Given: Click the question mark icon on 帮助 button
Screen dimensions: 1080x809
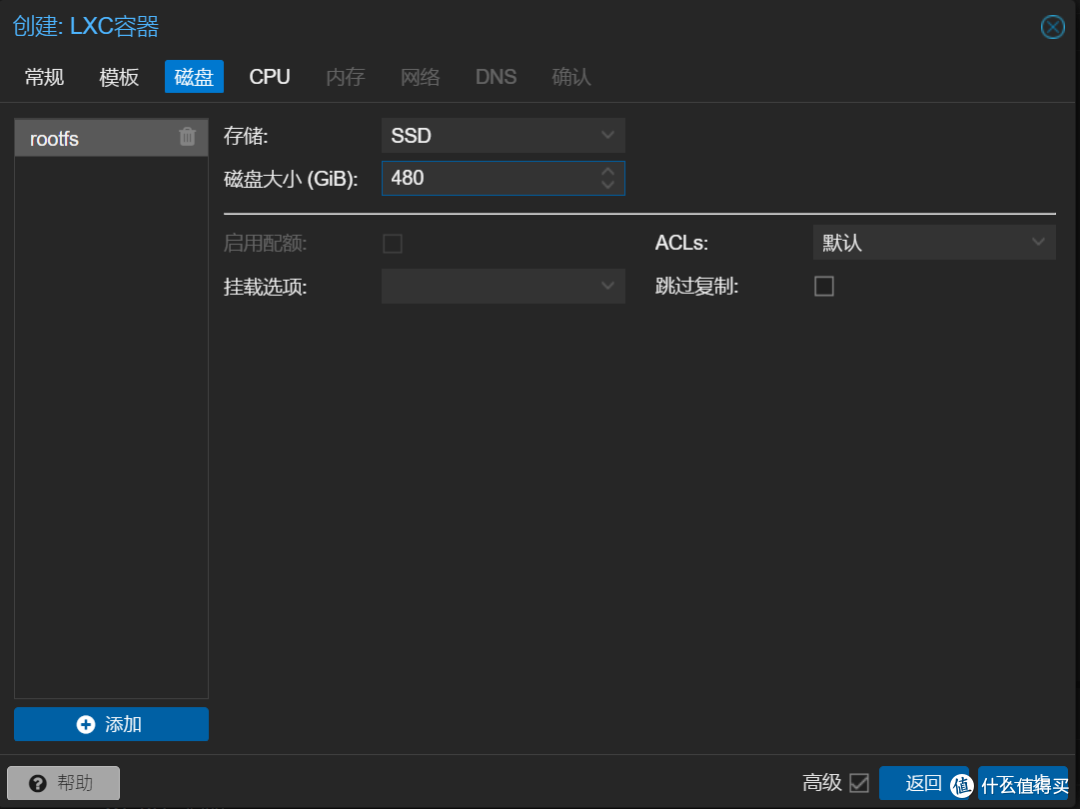Looking at the screenshot, I should [x=38, y=782].
